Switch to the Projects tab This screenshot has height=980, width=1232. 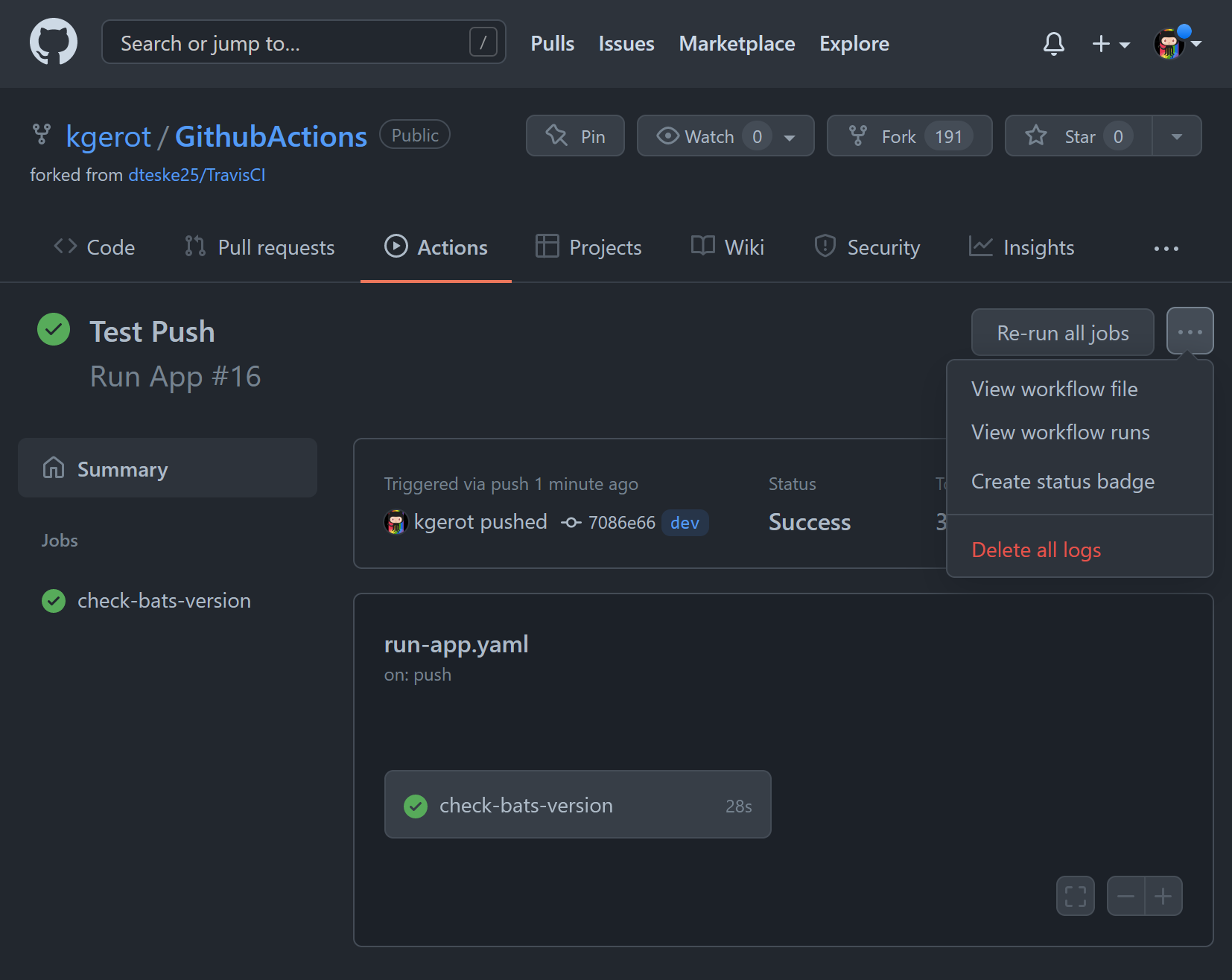588,247
